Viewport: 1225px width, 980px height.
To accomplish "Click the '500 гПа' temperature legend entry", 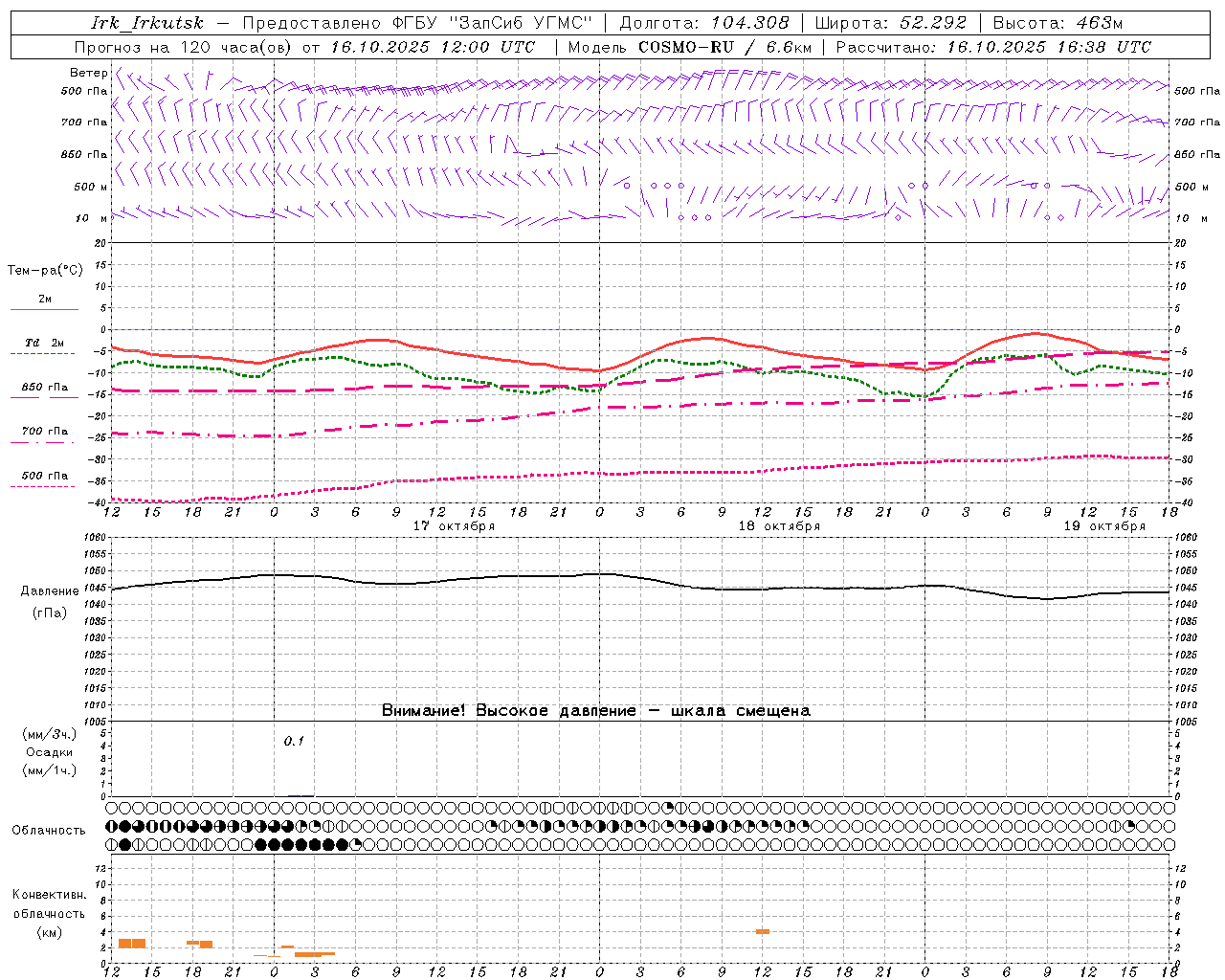I will [x=45, y=476].
